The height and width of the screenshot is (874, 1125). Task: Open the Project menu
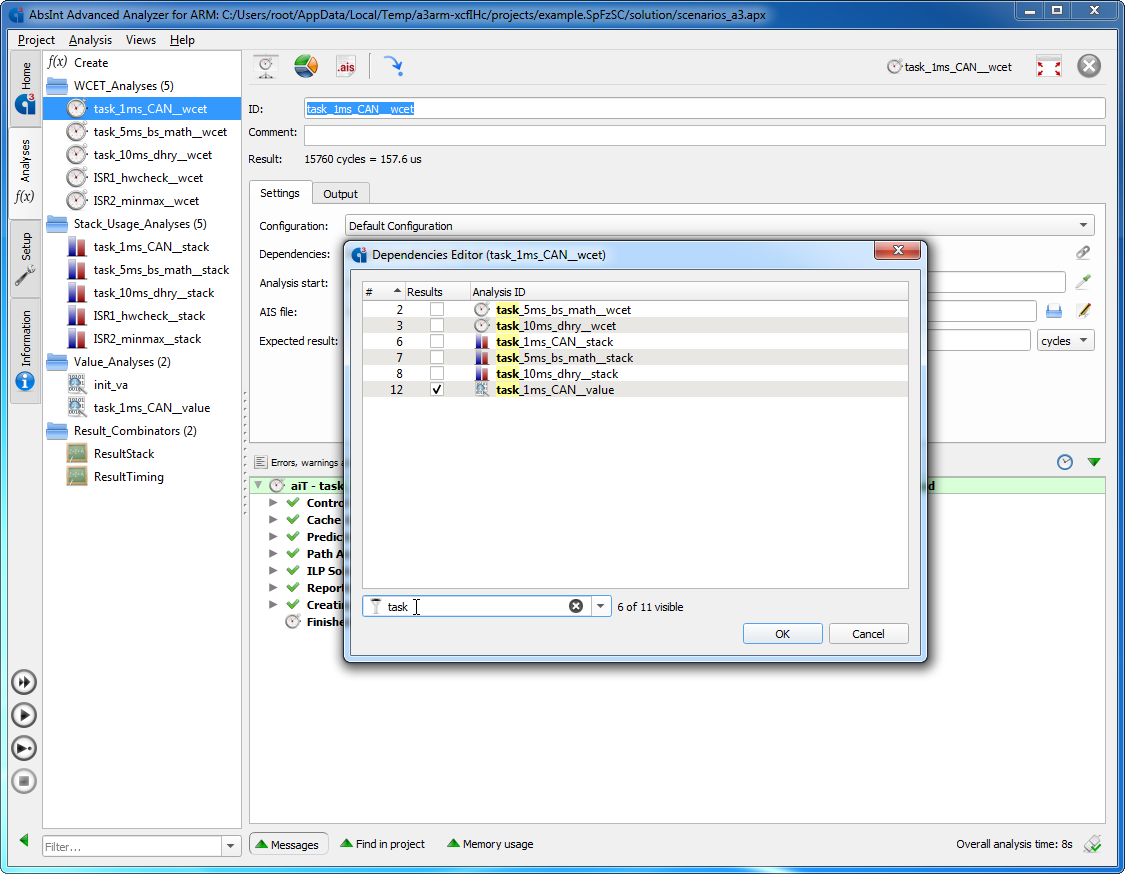[x=36, y=39]
